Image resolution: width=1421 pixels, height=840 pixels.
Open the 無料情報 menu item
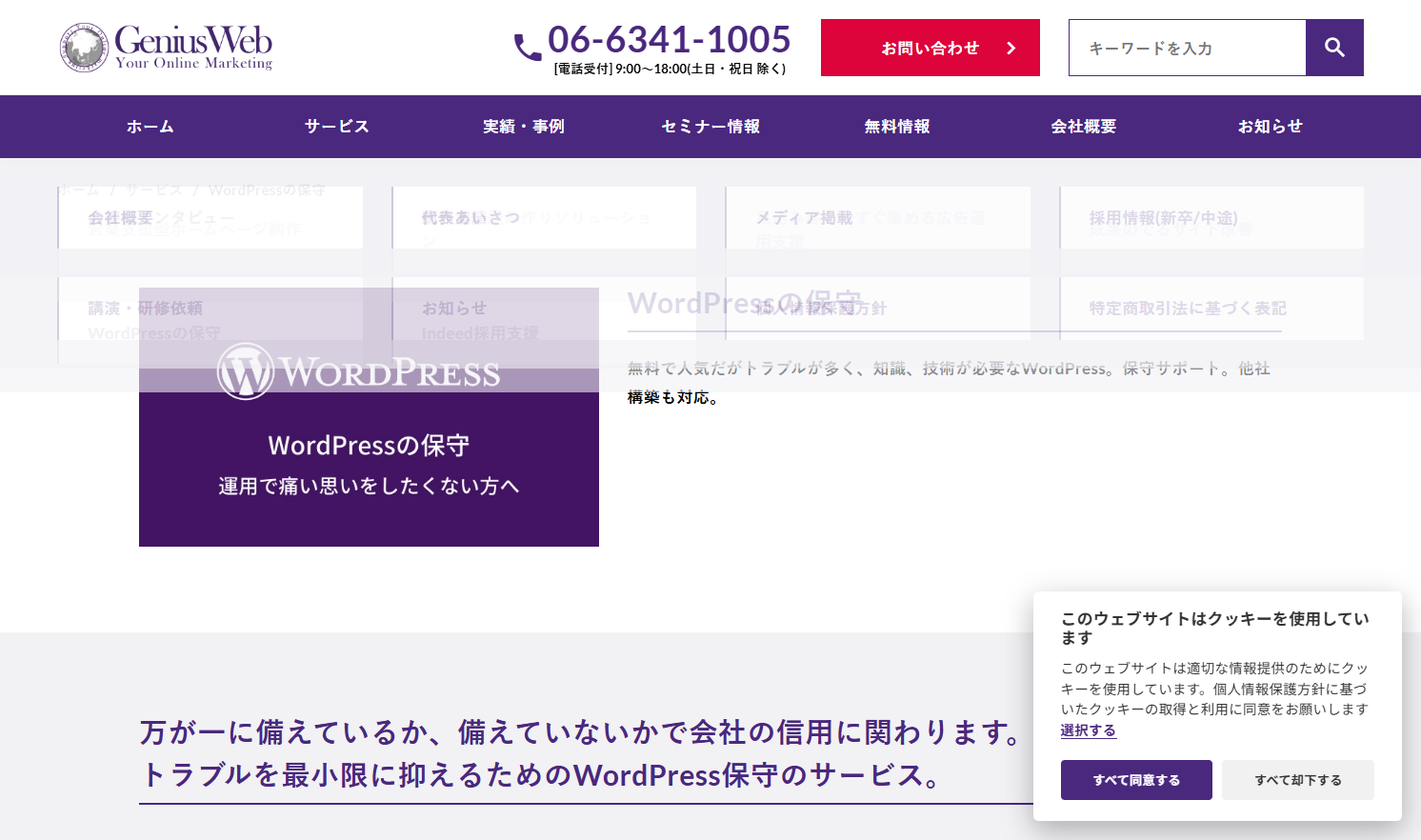[897, 127]
